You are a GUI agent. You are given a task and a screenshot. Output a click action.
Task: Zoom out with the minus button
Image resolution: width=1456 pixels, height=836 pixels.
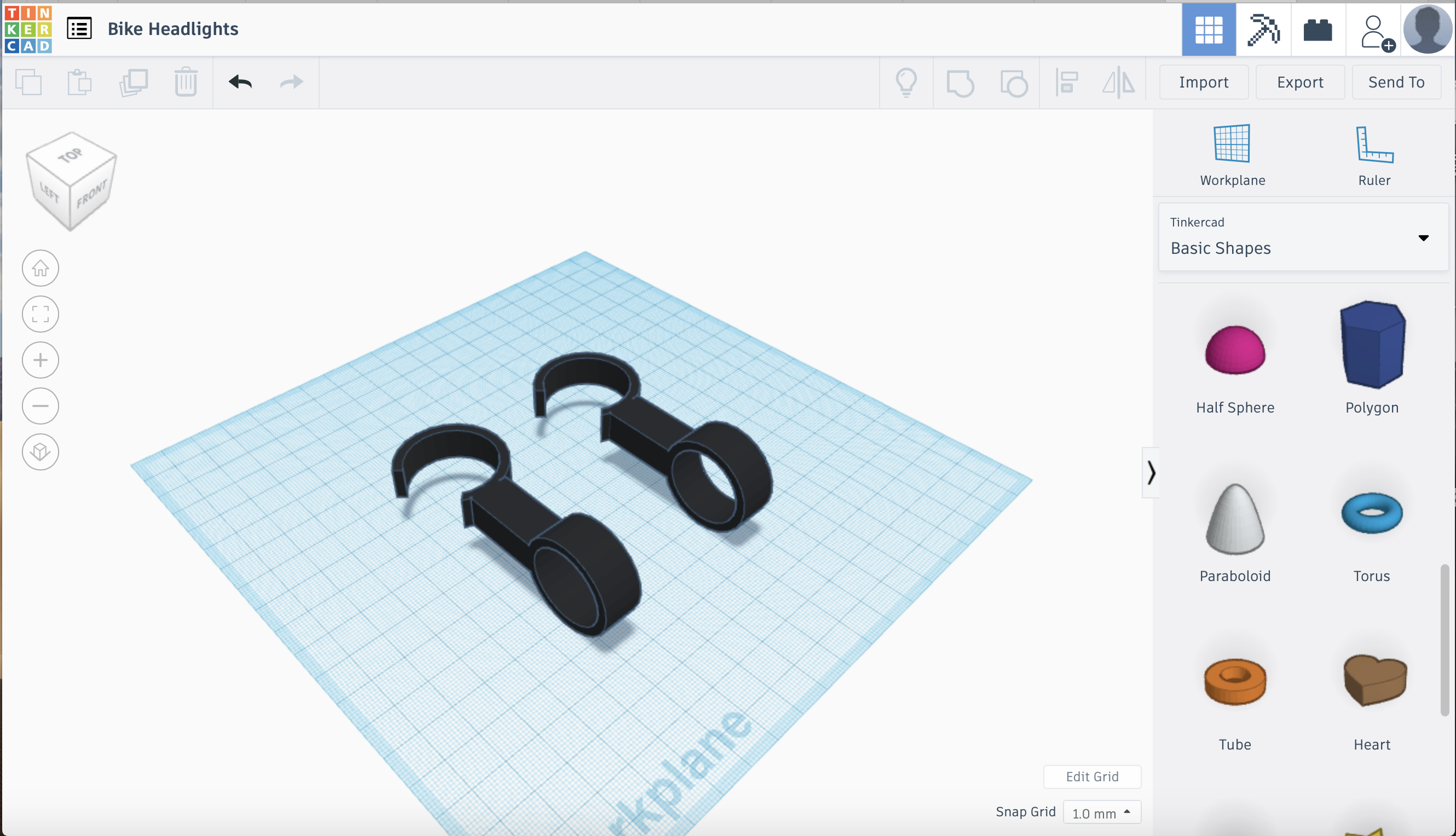(x=40, y=406)
